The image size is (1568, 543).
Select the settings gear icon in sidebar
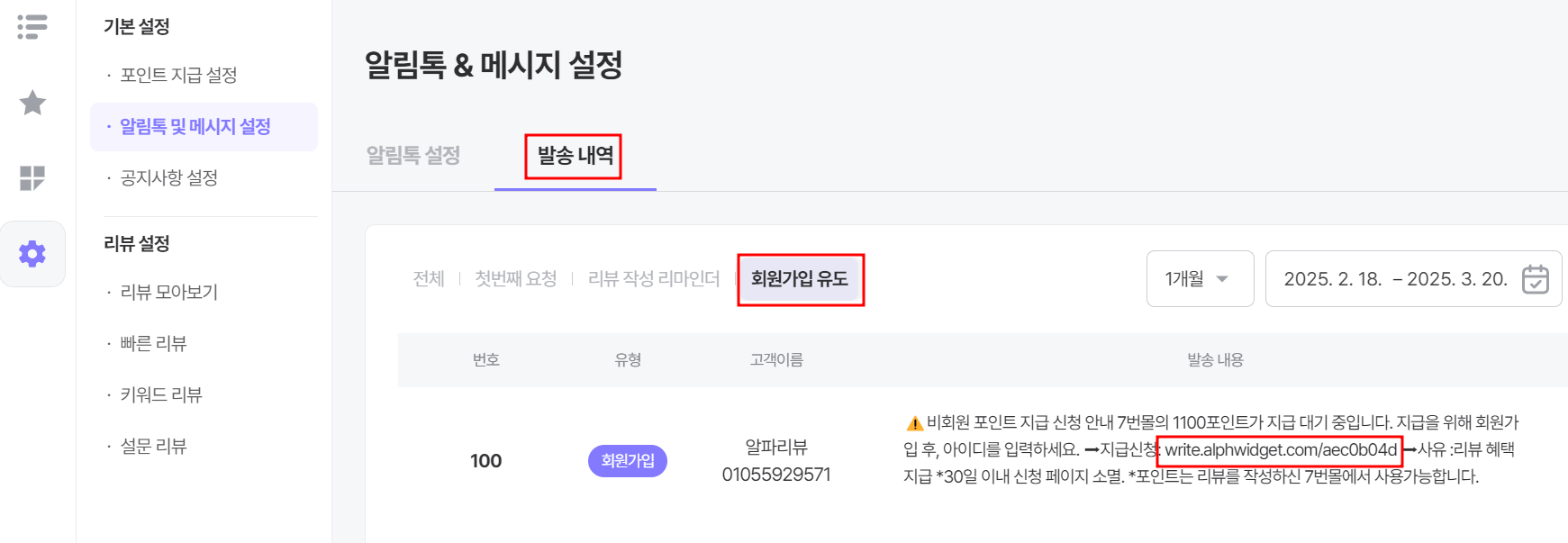(x=32, y=254)
